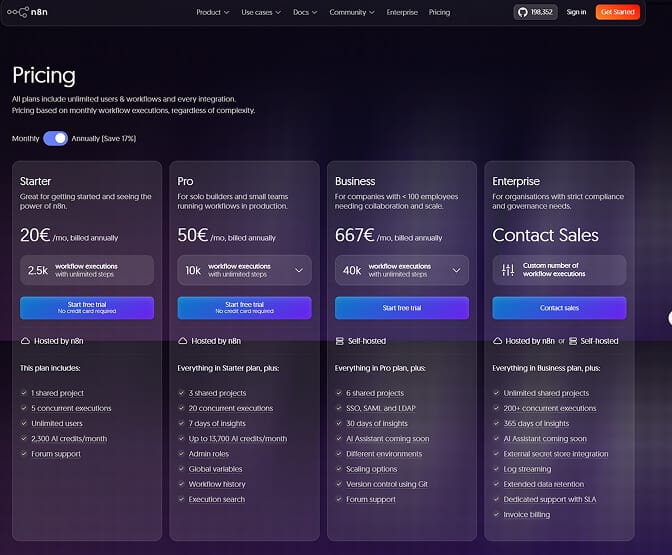Click the Starter 2.5k workflow executions box
This screenshot has width=672, height=555.
87,270
